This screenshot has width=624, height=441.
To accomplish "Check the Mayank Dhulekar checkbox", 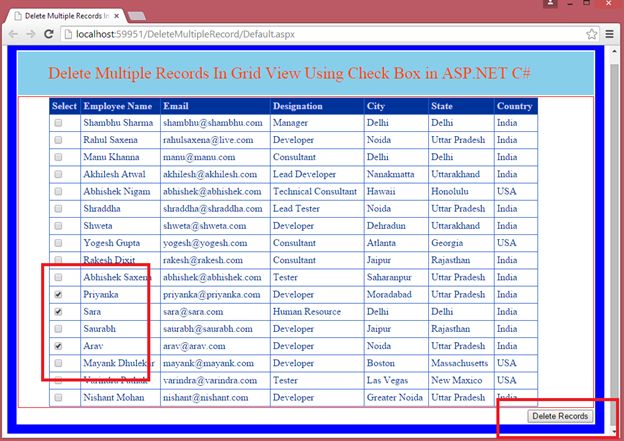I will point(58,363).
